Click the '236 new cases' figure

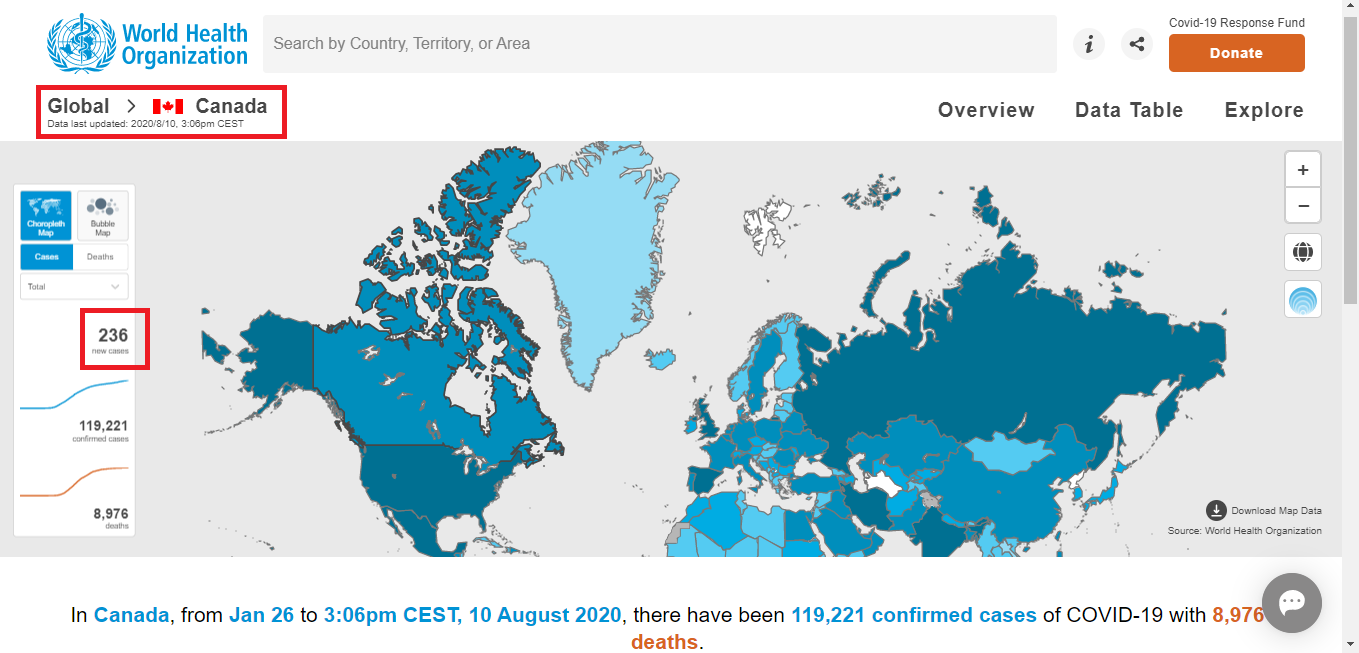click(113, 340)
